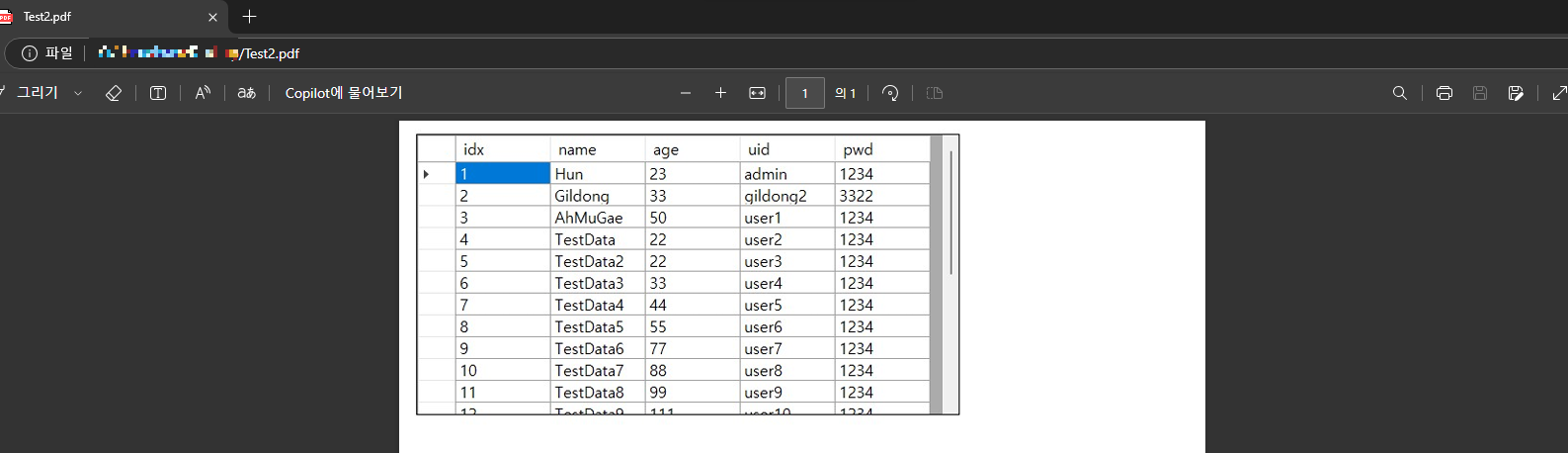The image size is (1568, 453).
Task: Click the Save as icon
Action: tap(1516, 93)
